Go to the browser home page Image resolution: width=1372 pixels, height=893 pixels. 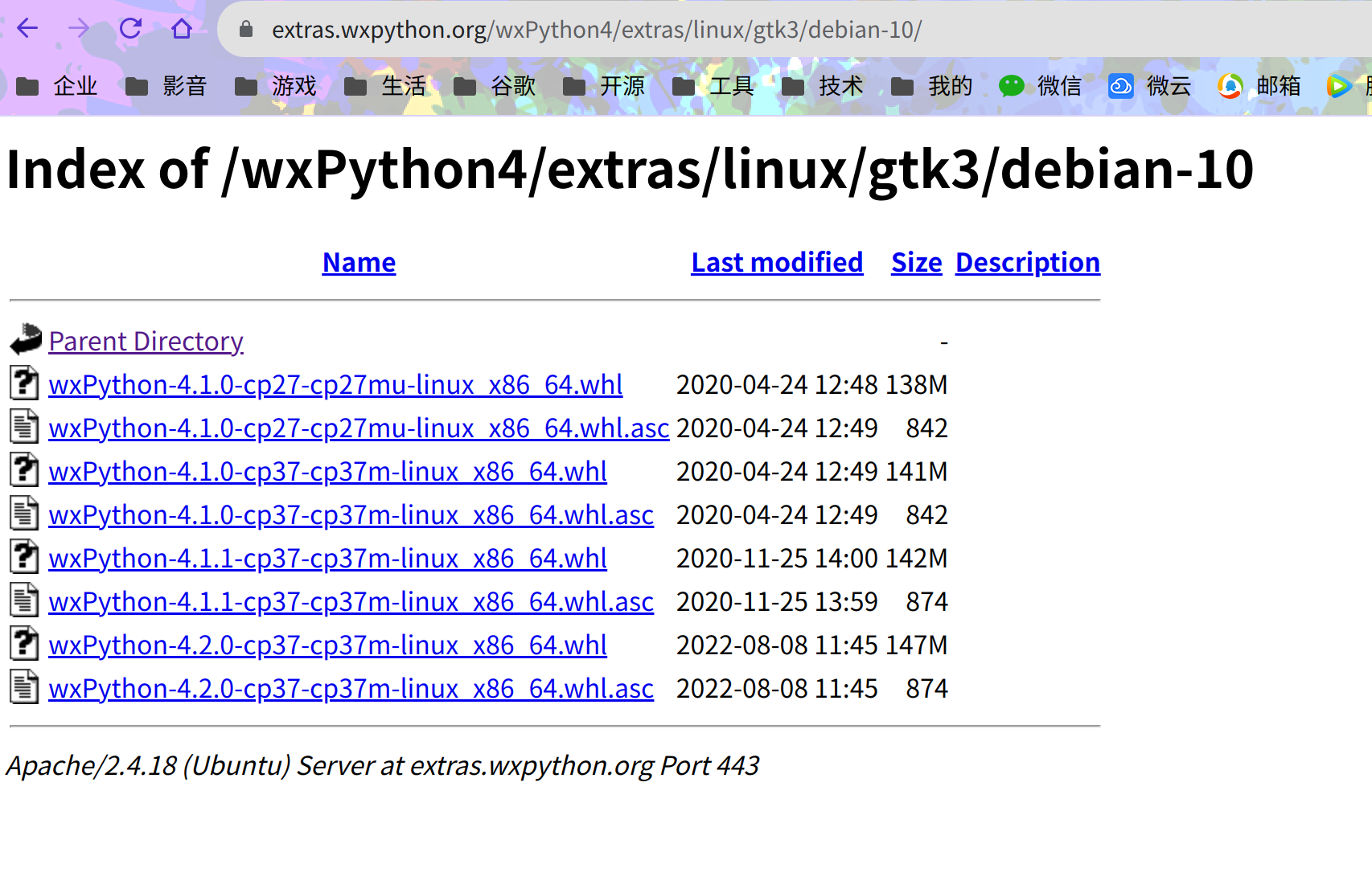pos(182,29)
